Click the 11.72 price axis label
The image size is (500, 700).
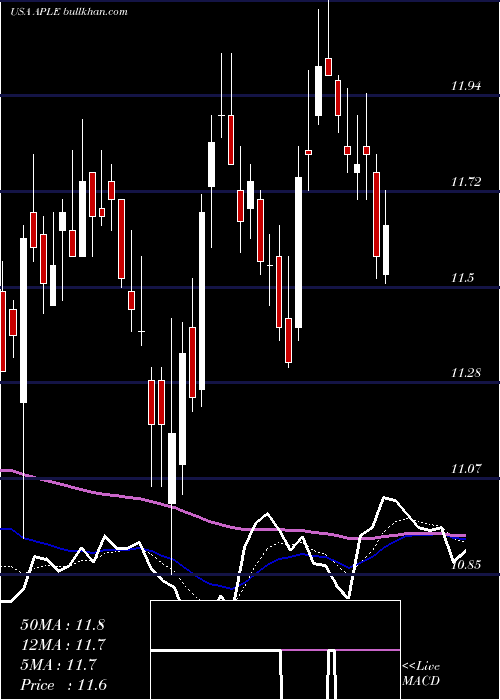(466, 182)
